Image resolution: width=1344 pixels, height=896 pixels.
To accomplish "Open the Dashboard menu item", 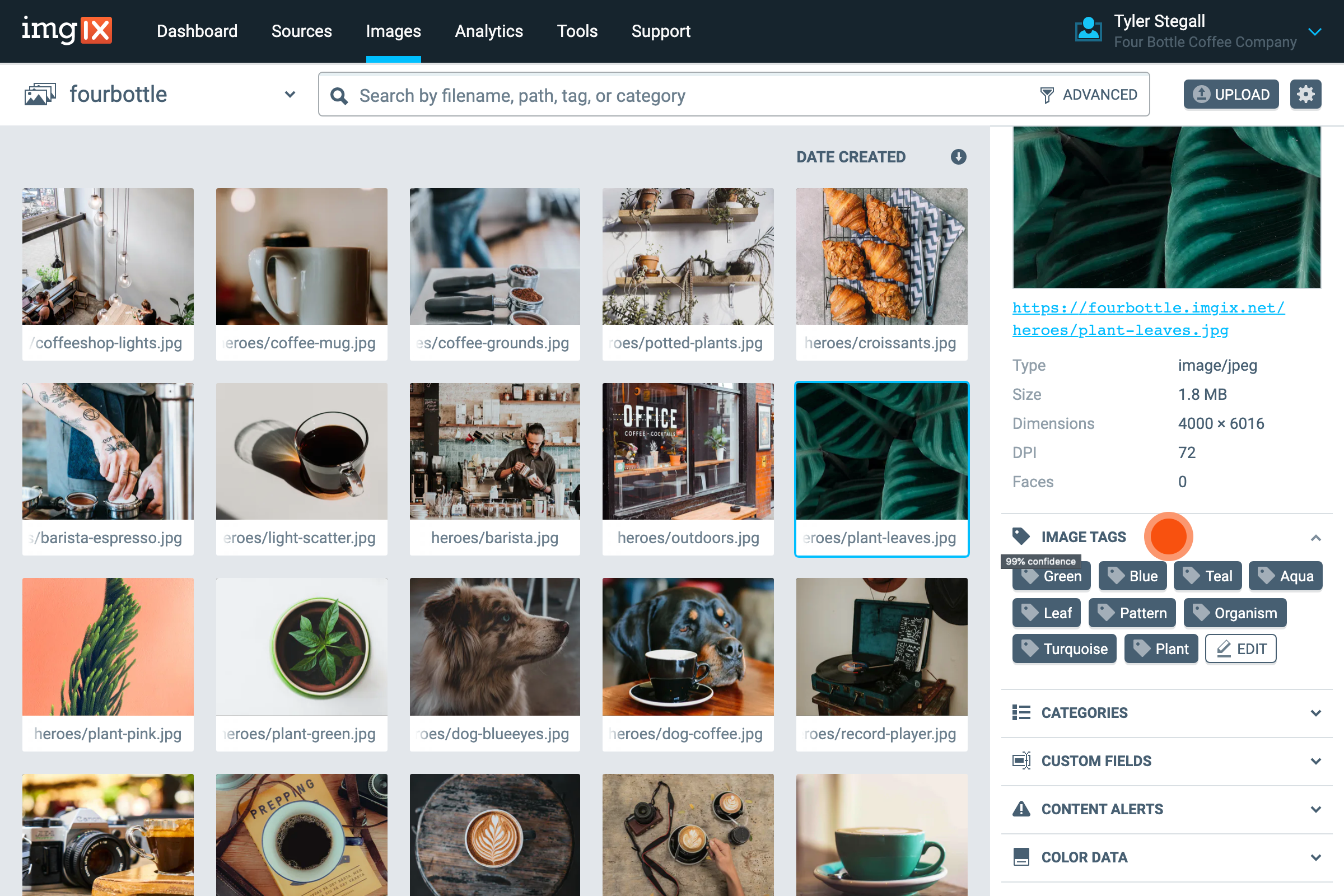I will coord(197,31).
